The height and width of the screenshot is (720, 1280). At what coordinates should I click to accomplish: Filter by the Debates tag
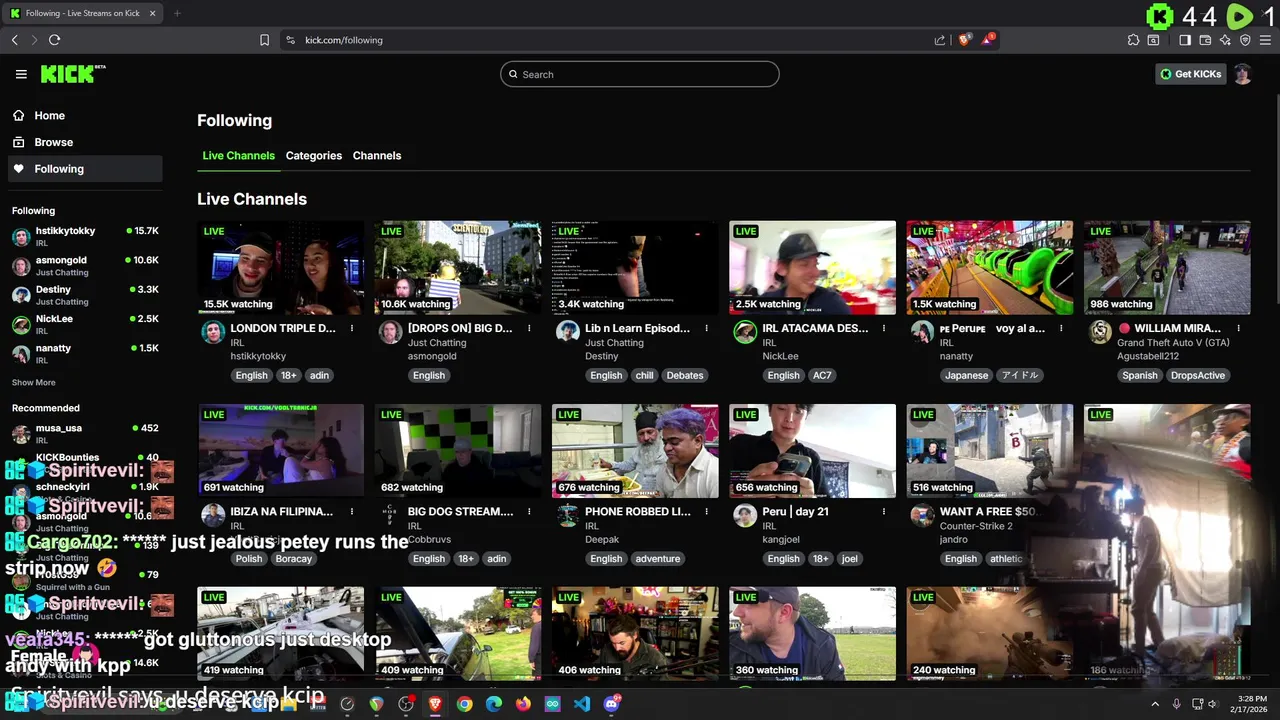coord(685,375)
